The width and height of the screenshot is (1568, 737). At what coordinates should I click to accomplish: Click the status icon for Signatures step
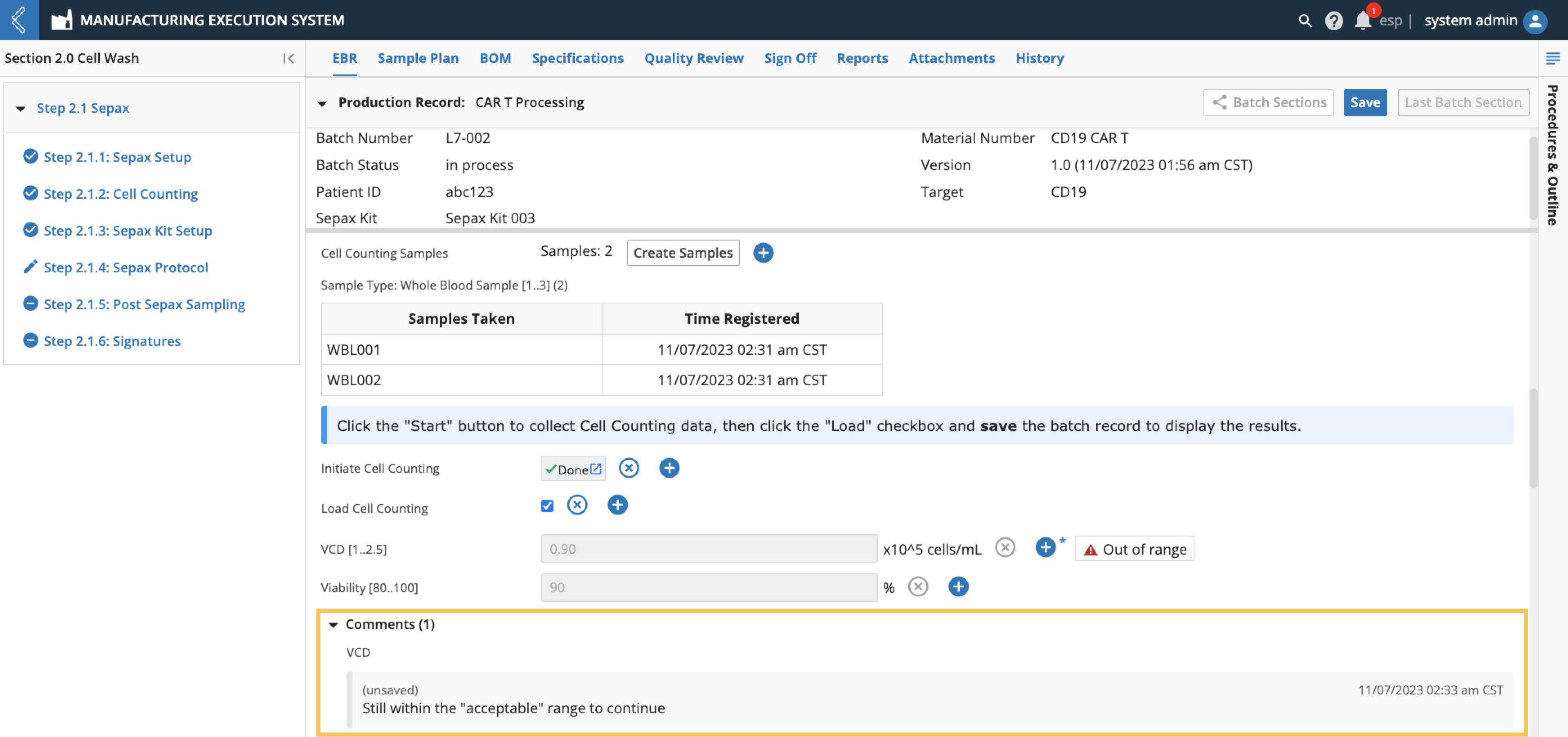pos(30,340)
